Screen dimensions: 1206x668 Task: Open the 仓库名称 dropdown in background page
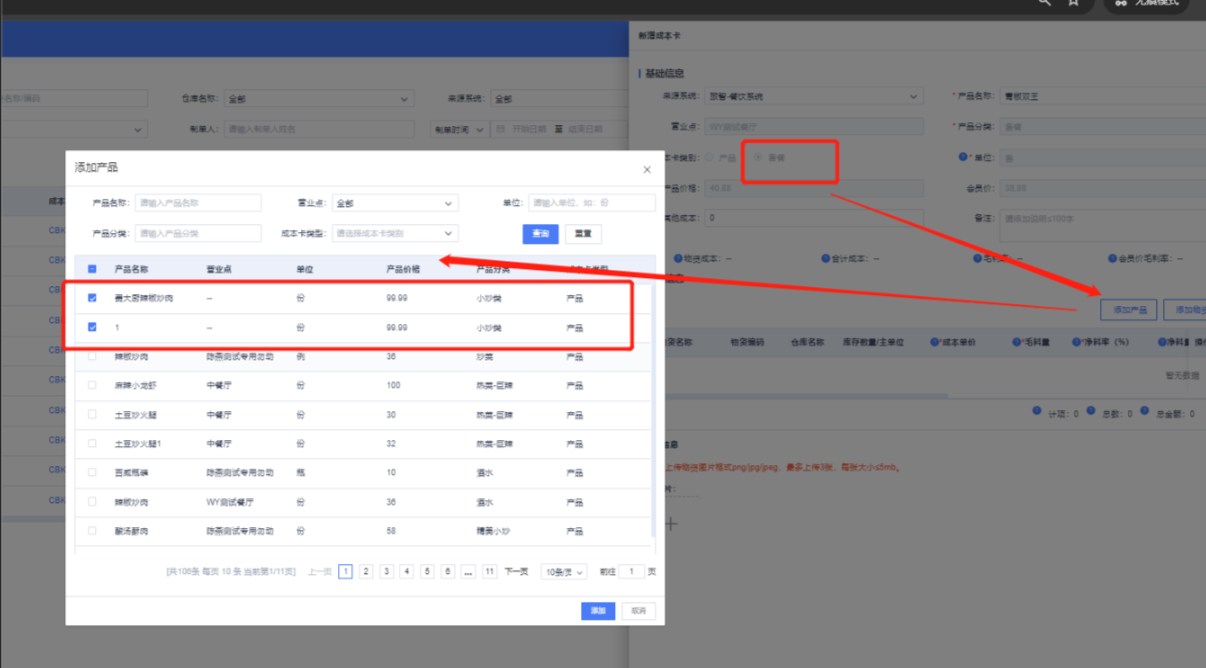319,99
